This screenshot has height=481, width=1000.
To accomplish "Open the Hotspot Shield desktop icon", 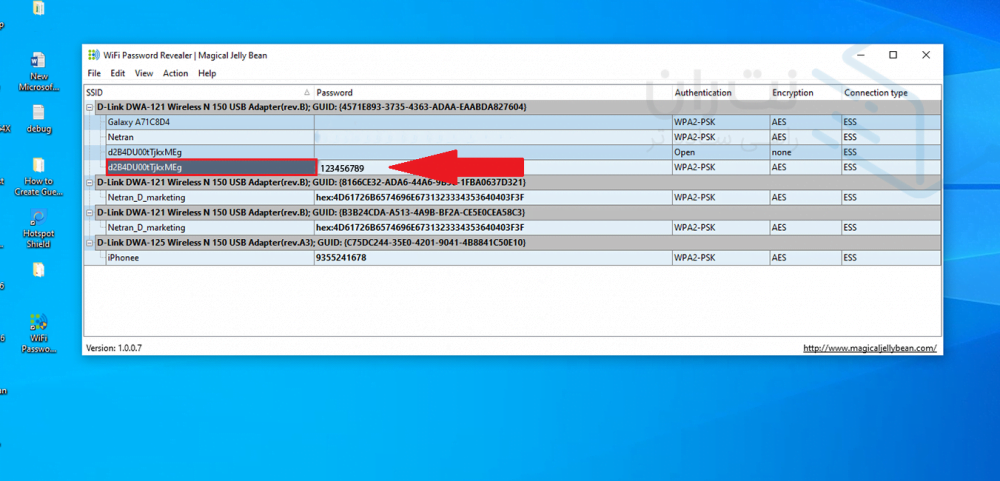I will 38,219.
